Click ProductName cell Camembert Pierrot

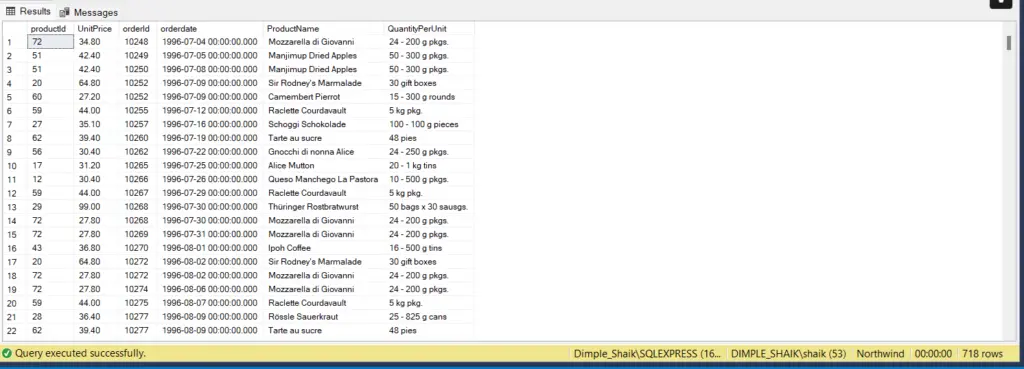[323, 97]
